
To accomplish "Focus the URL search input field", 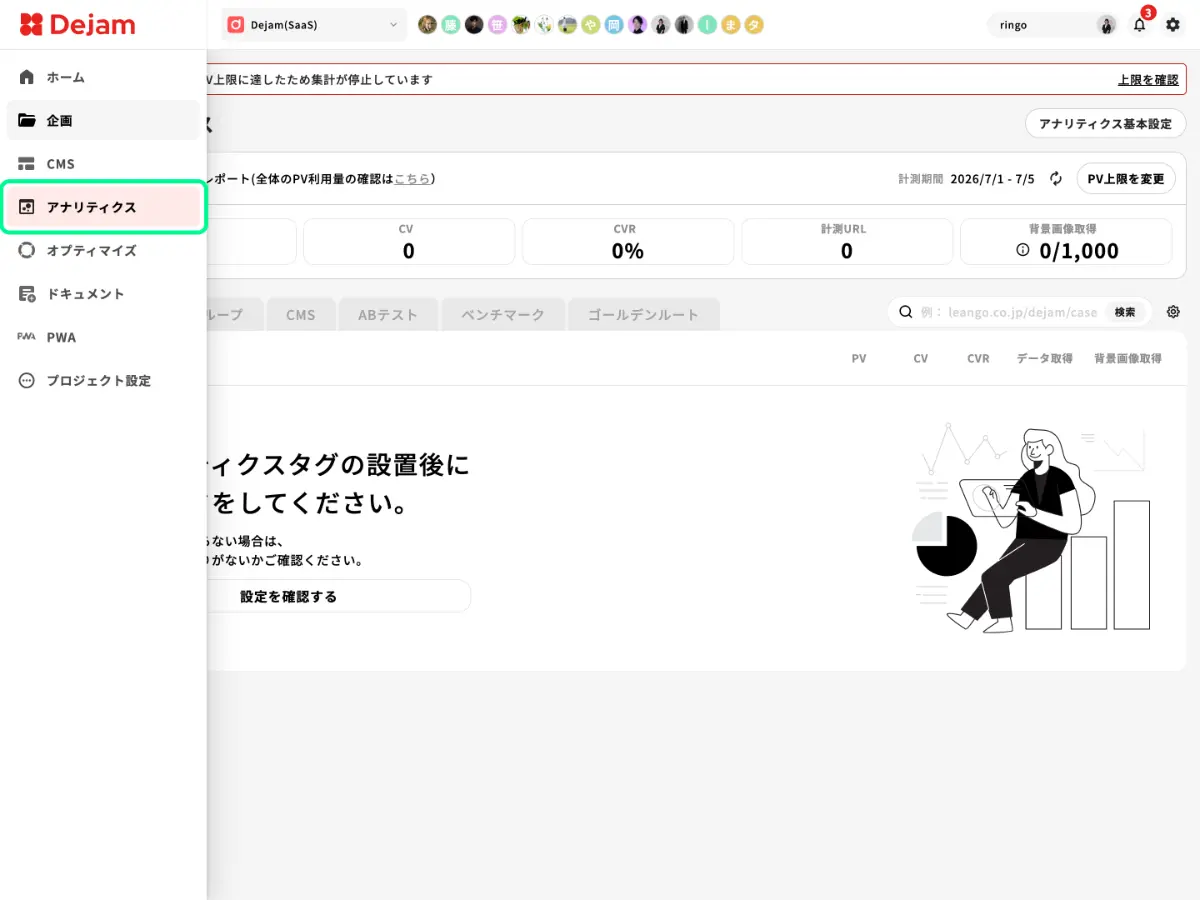I will [x=1008, y=312].
